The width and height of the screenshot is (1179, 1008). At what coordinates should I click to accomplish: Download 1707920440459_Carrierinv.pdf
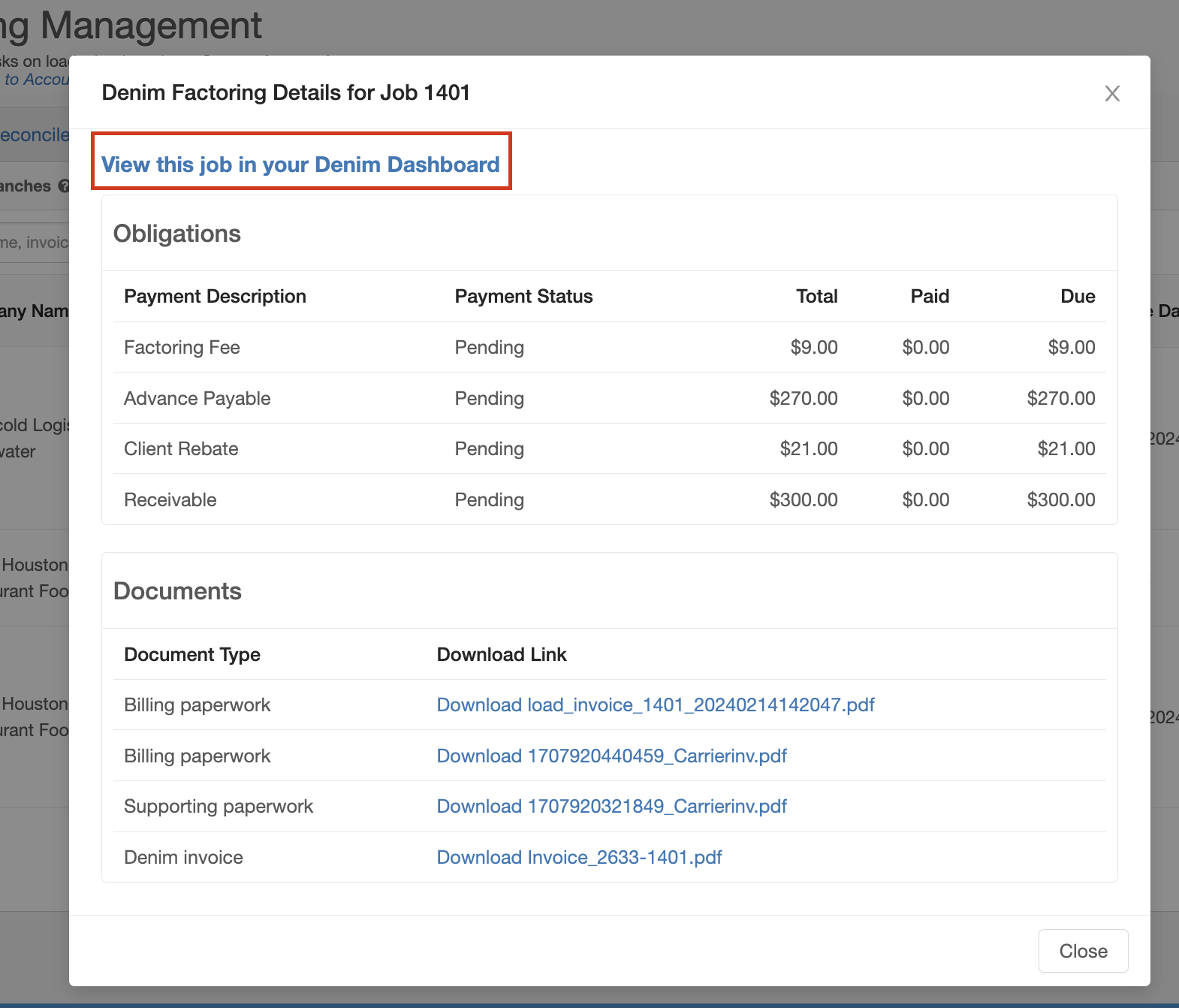pyautogui.click(x=612, y=756)
